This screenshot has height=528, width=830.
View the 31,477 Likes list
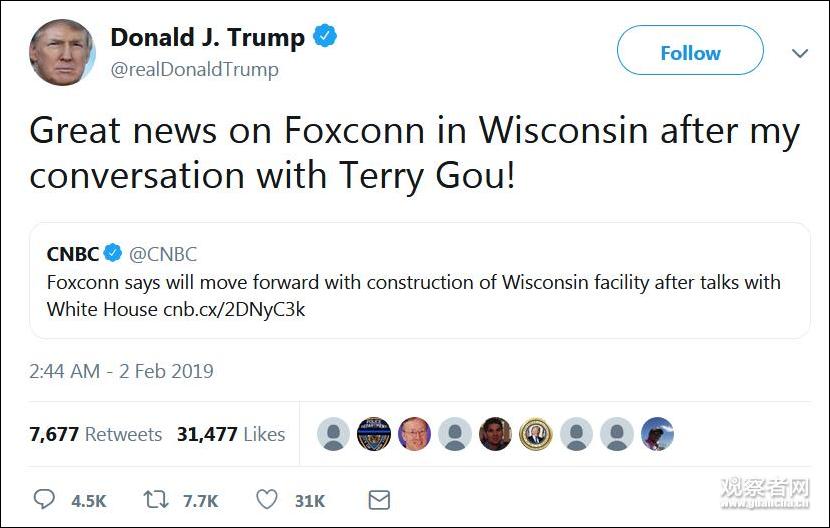coord(231,434)
